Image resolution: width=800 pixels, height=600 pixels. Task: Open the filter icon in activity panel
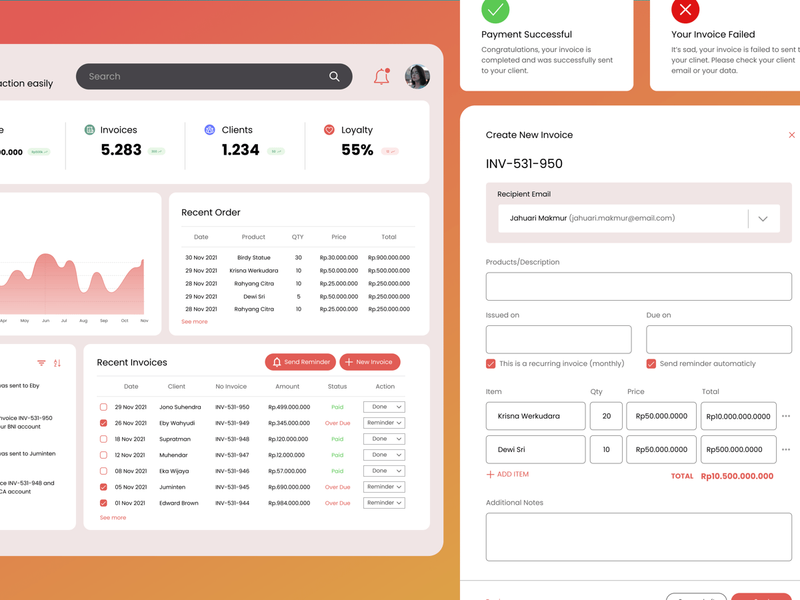click(41, 363)
